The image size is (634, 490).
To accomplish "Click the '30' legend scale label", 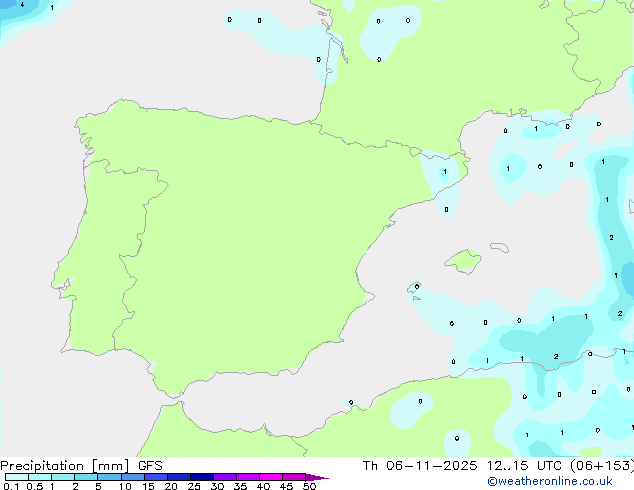I will (217, 486).
